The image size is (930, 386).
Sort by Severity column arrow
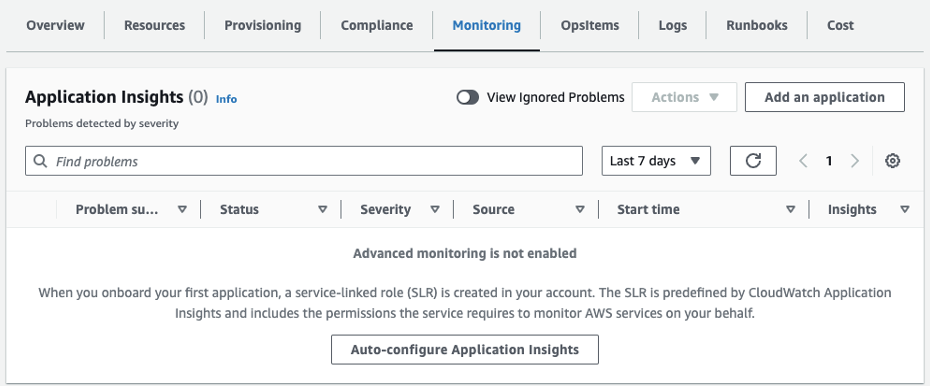click(x=435, y=209)
